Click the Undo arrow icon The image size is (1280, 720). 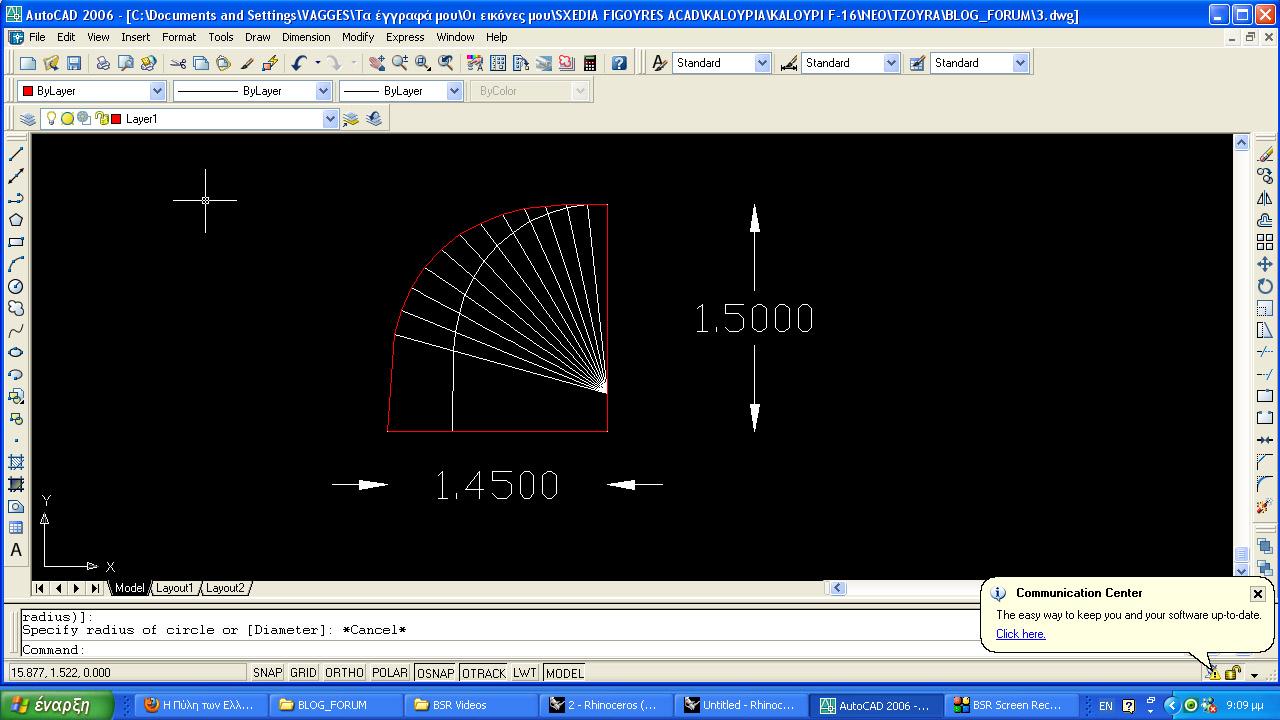click(299, 63)
